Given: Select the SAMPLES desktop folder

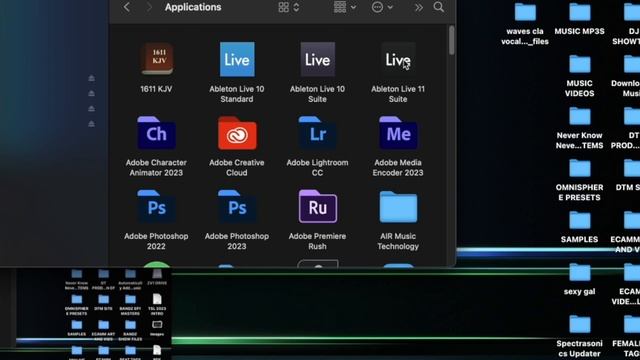Looking at the screenshot, I should 580,220.
